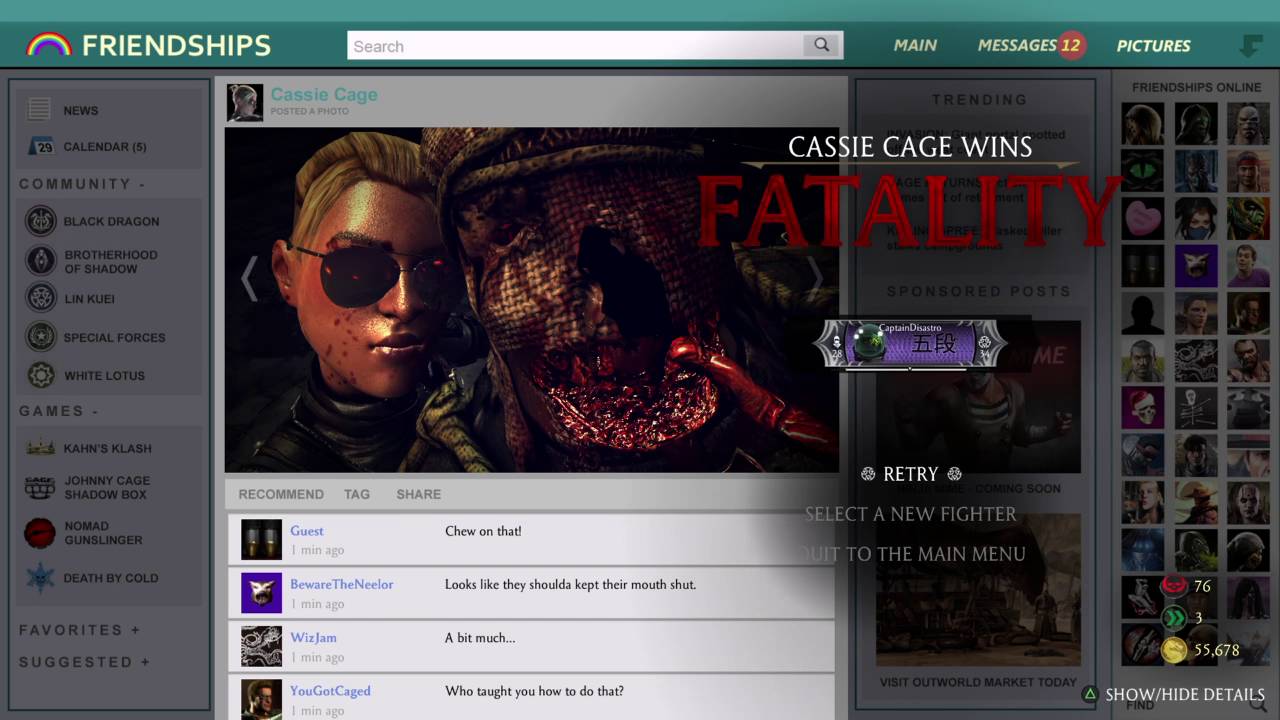Click the Tag button under the photo

click(357, 494)
